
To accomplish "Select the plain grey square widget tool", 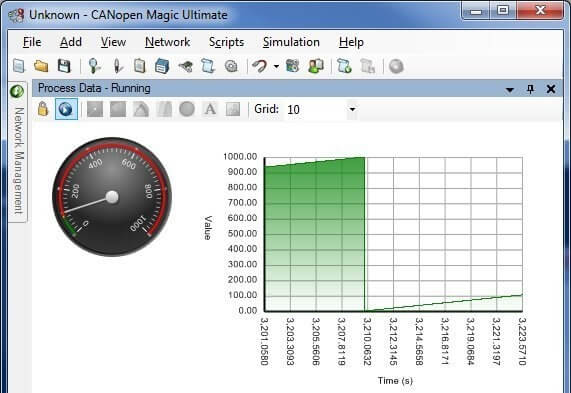I will [118, 109].
